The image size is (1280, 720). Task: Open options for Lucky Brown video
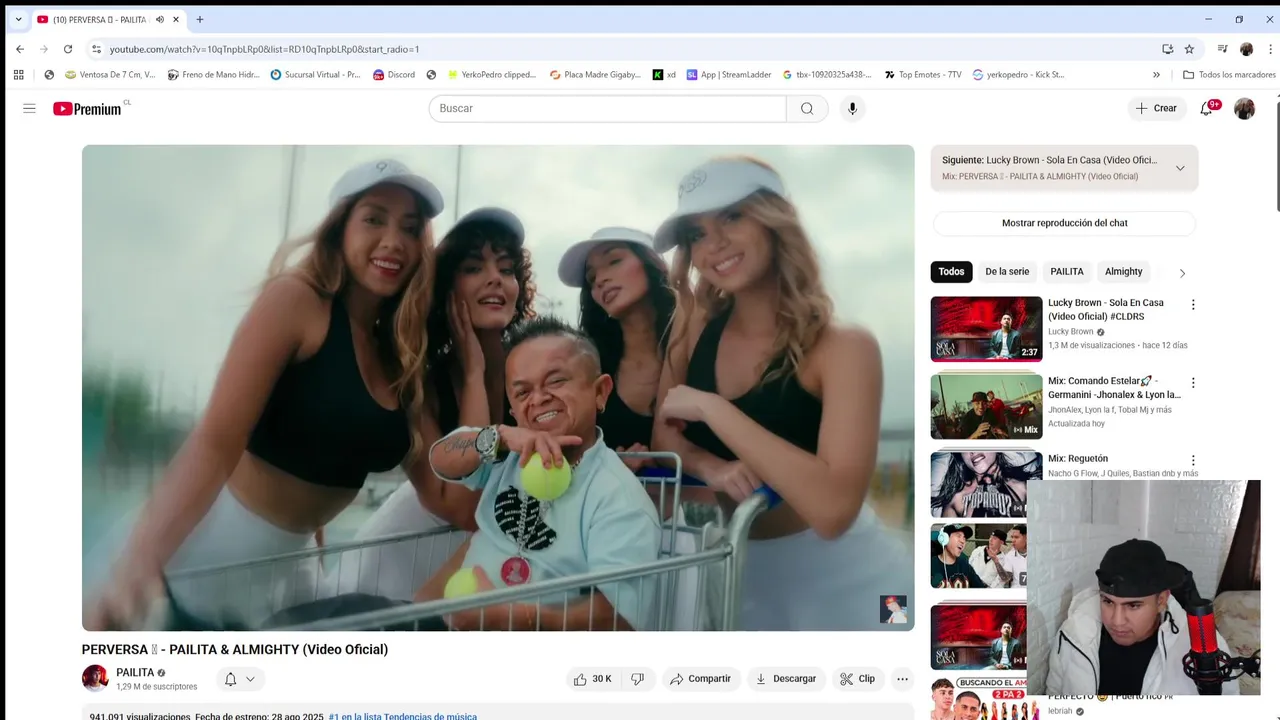click(x=1192, y=305)
